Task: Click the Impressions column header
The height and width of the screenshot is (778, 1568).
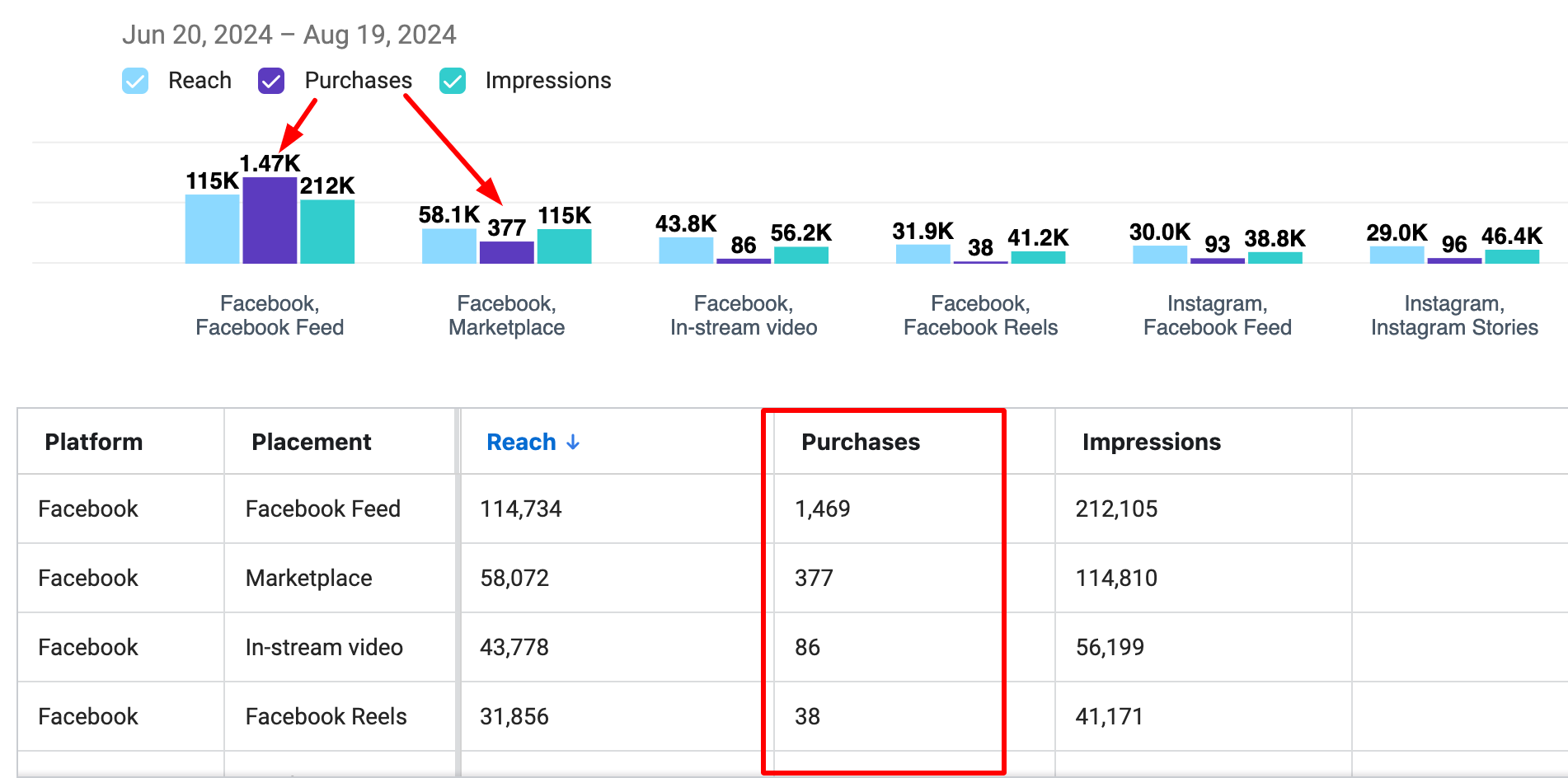Action: point(1152,443)
